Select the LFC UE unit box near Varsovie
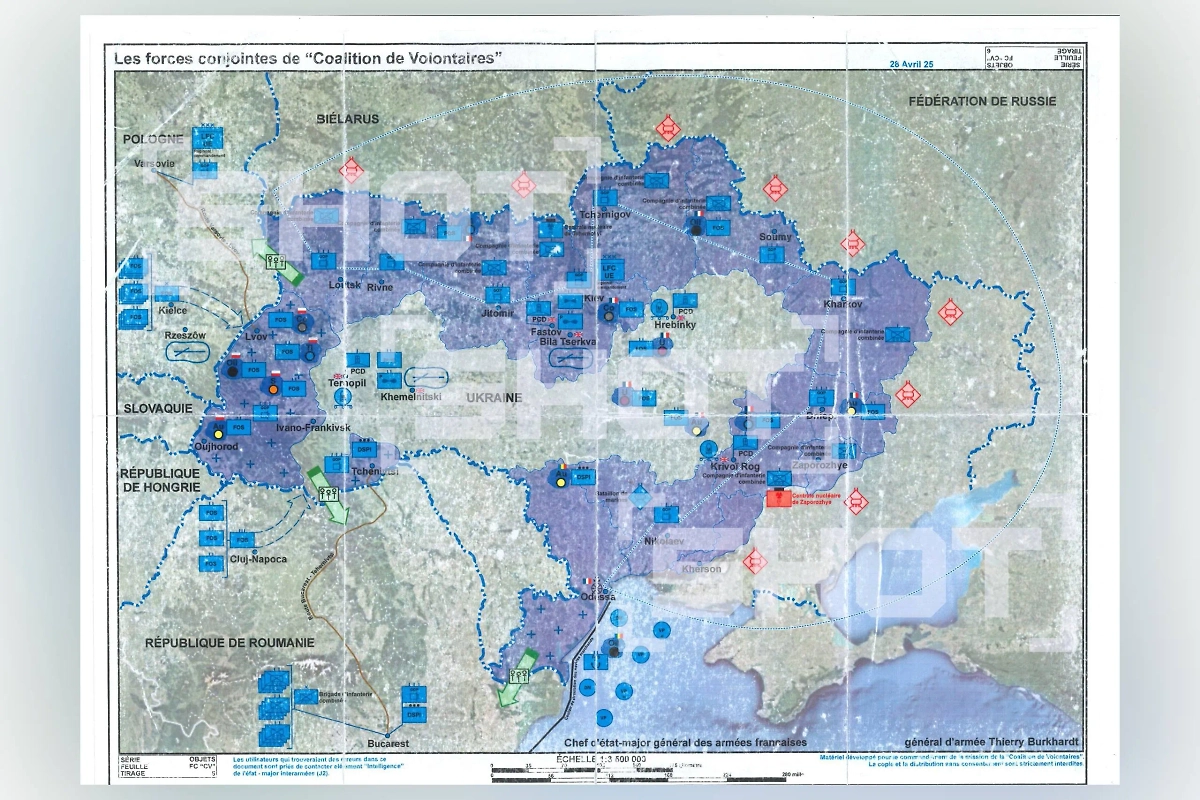This screenshot has width=1200, height=800. 207,139
